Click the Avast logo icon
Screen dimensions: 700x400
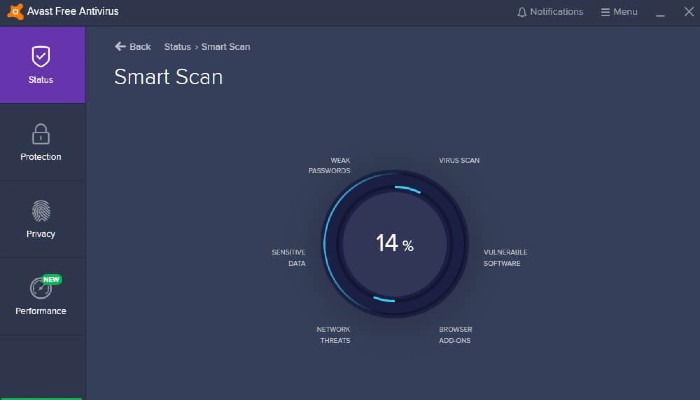click(x=15, y=12)
